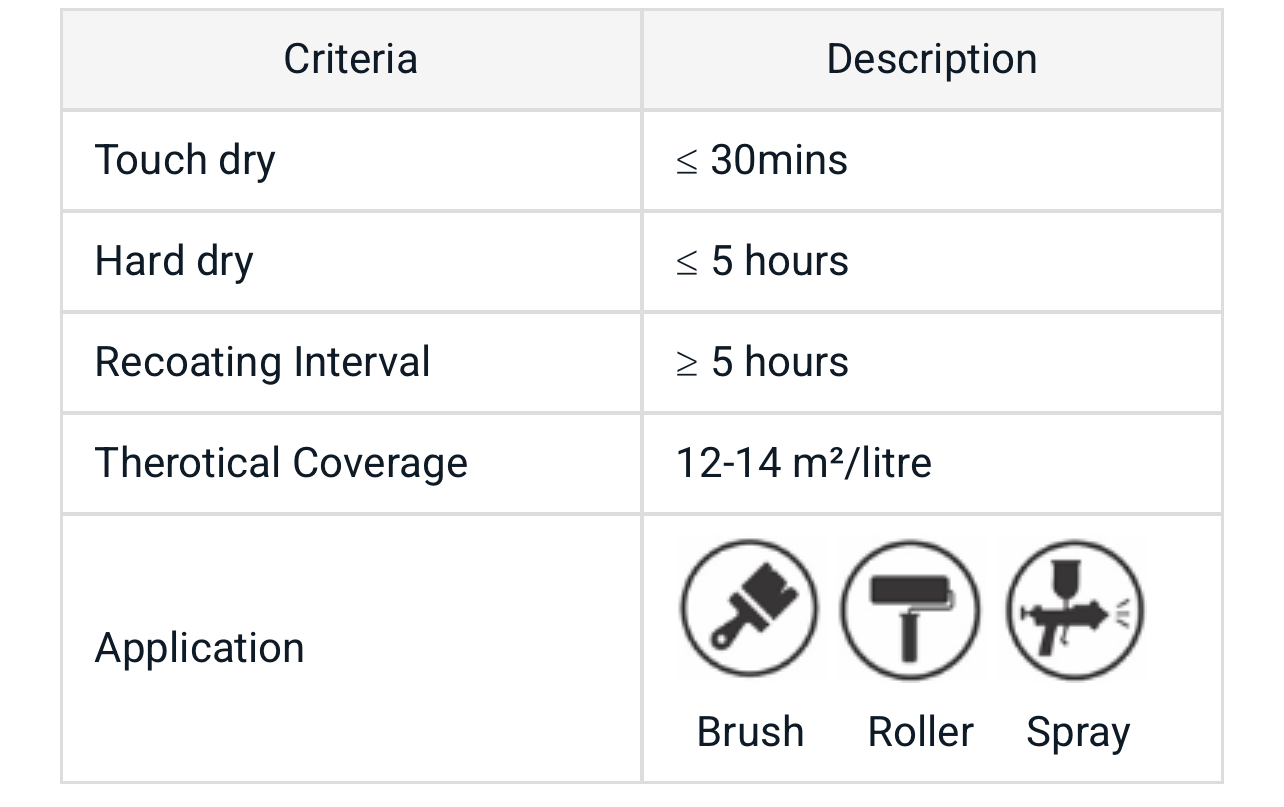Click the less-than-or-equal symbol beside 30mins
Screen dimensions: 1284x807
tap(686, 162)
